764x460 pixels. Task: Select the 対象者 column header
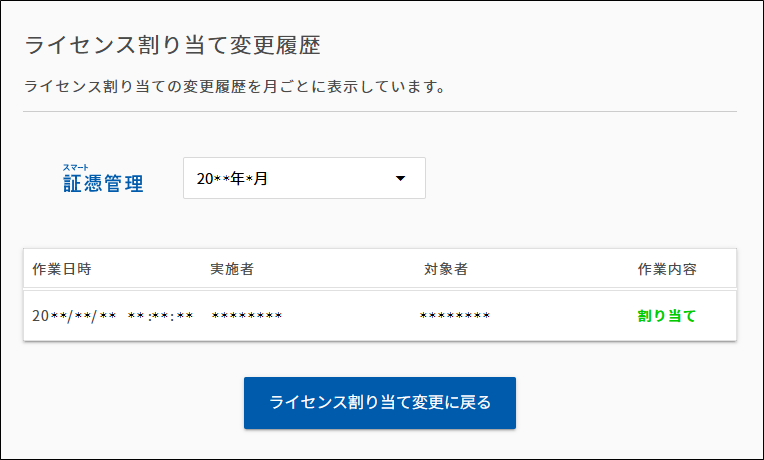(446, 269)
